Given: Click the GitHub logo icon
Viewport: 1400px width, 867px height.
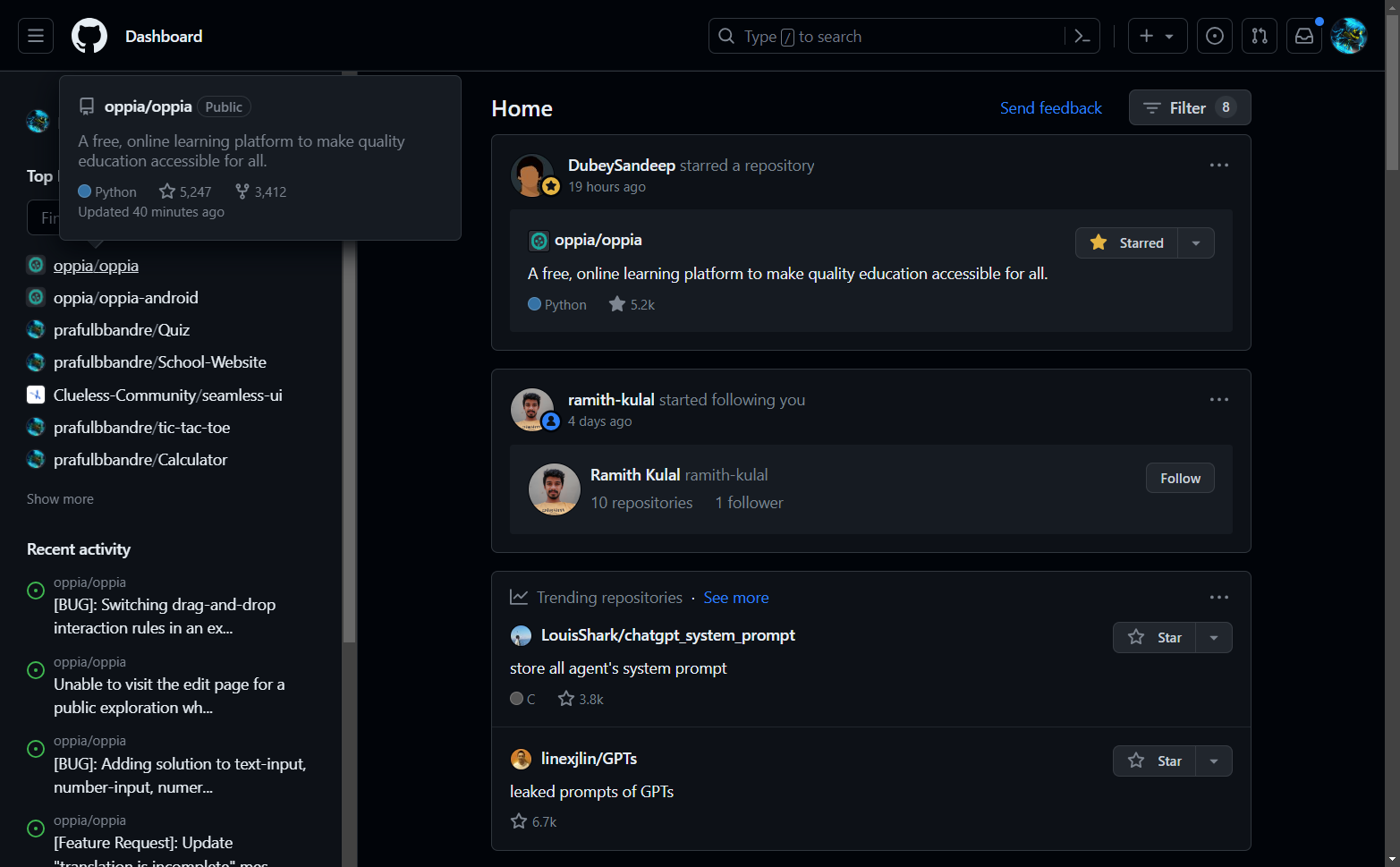Looking at the screenshot, I should point(89,36).
